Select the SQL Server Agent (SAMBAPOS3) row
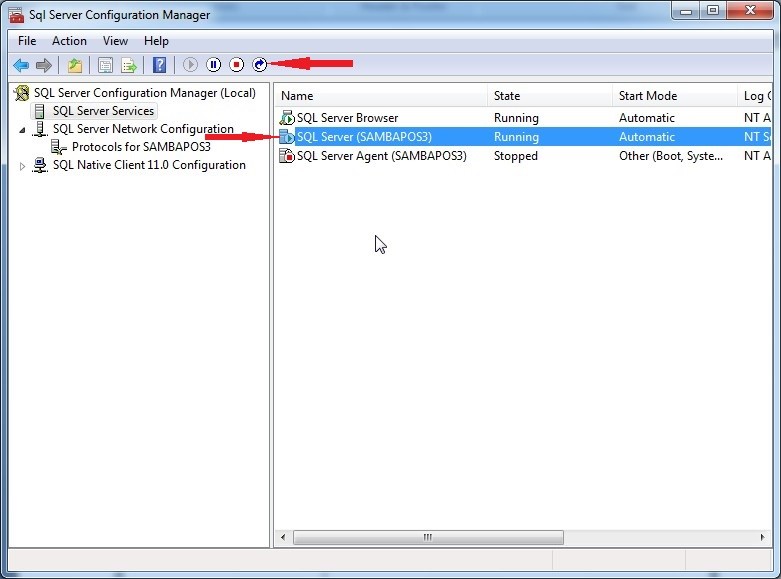The image size is (781, 579). click(x=382, y=155)
